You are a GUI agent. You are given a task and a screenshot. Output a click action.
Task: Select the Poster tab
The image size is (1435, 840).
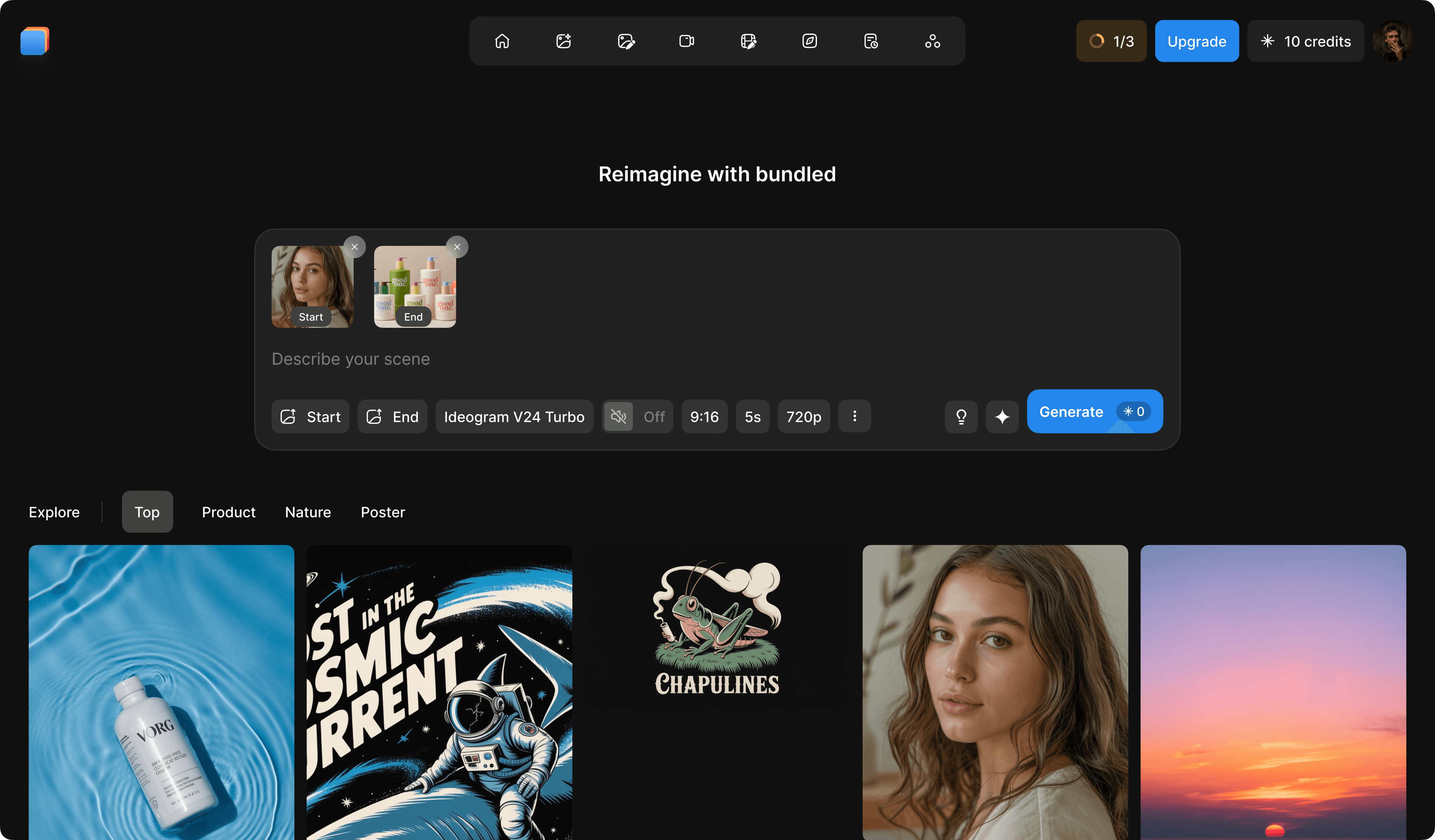[383, 512]
